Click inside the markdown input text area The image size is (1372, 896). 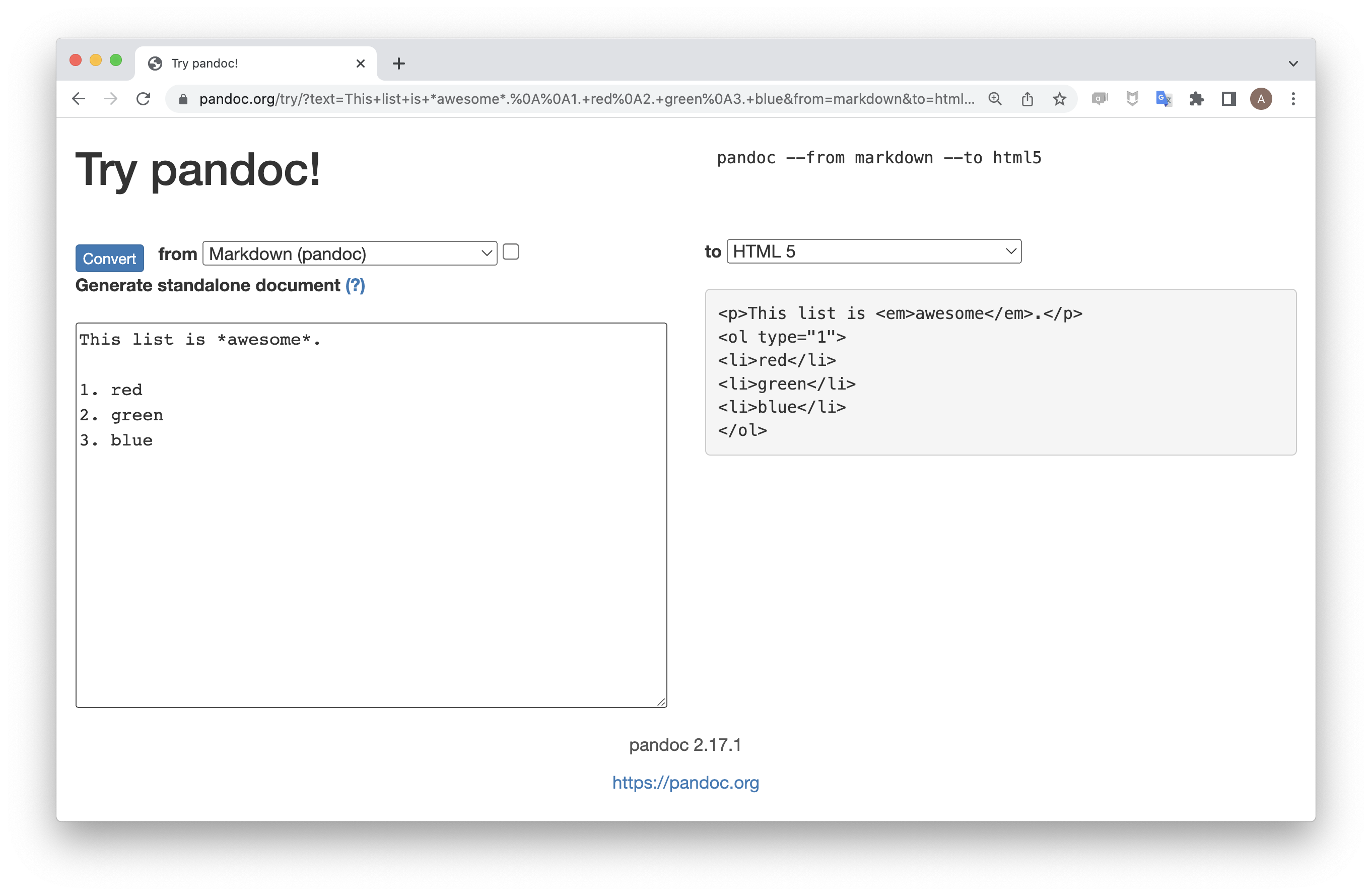pyautogui.click(x=371, y=548)
